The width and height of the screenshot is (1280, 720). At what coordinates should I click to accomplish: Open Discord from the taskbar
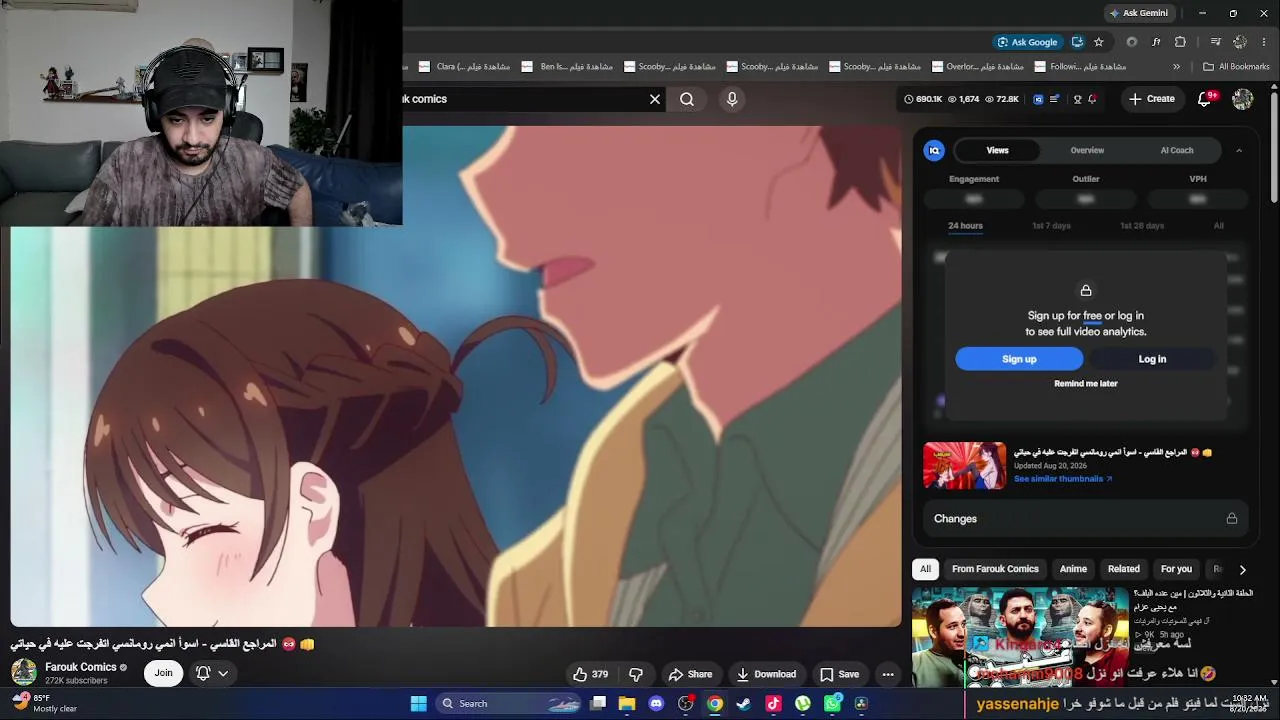coord(656,704)
